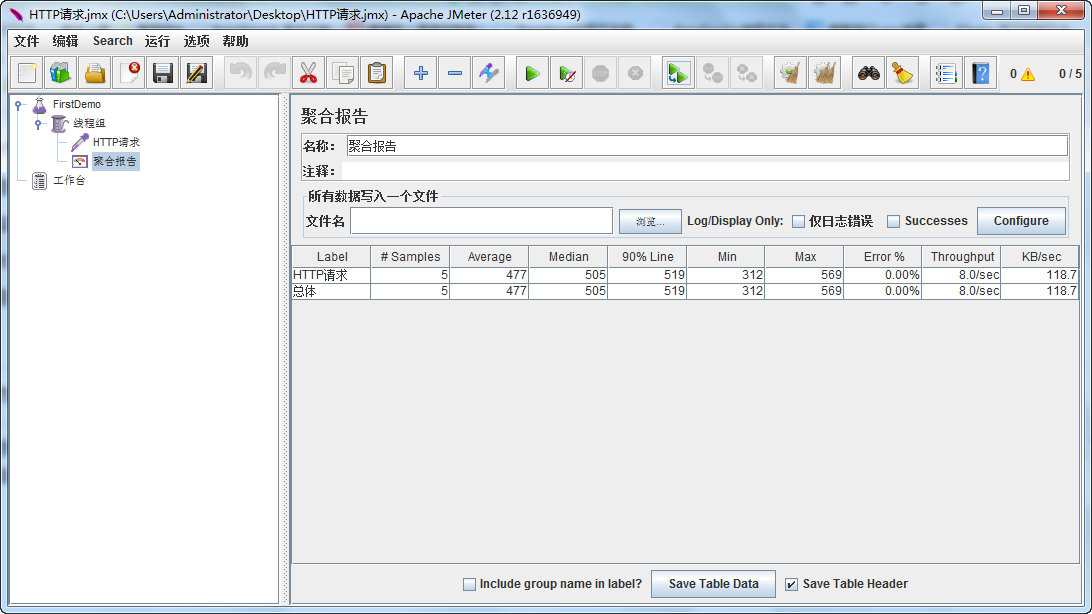This screenshot has height=614, width=1092.
Task: Toggle the 仅日志错误 checkbox
Action: click(x=799, y=221)
